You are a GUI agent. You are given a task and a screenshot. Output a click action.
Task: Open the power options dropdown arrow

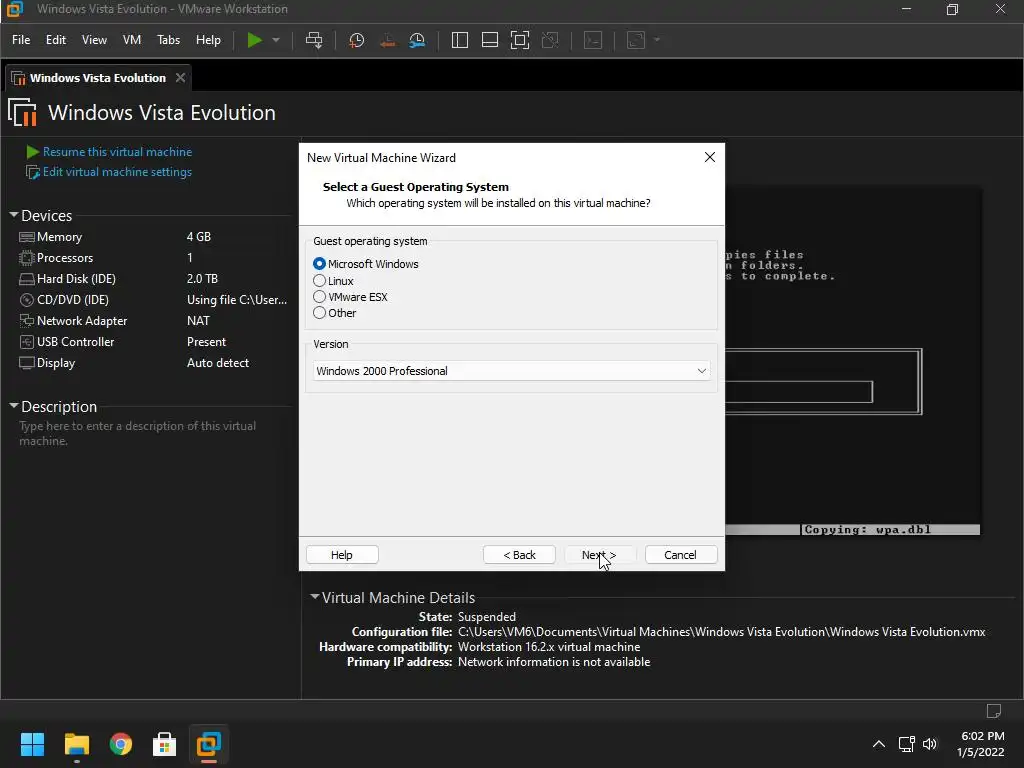coord(276,40)
